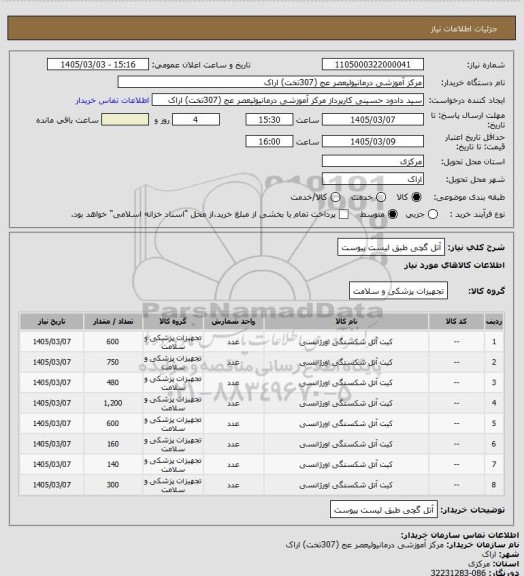Select the جزیی purchase type radio

click(x=433, y=215)
